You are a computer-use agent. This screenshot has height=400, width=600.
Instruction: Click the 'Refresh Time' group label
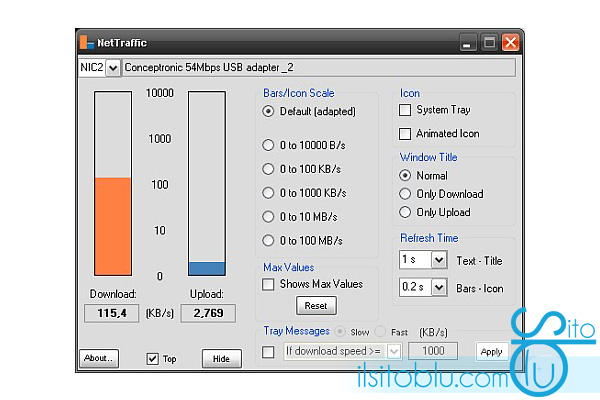pos(429,238)
